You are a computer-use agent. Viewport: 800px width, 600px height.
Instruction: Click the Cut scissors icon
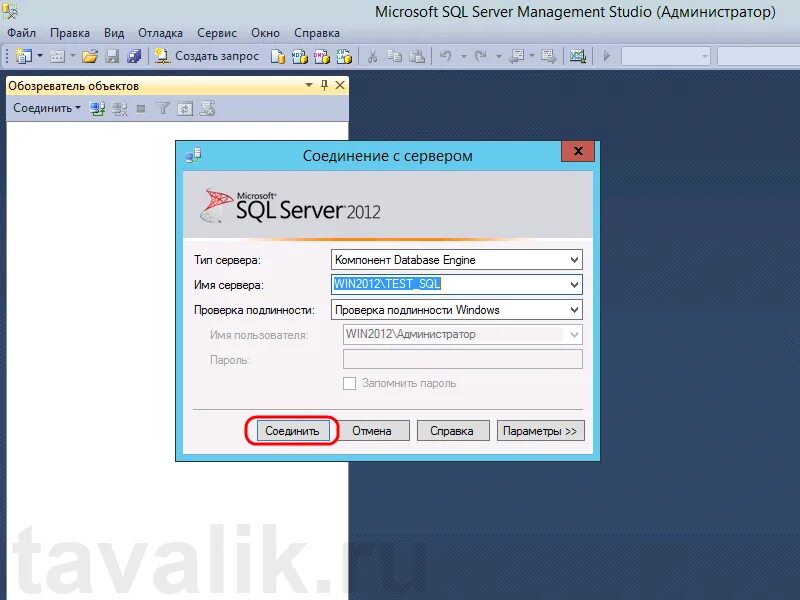pyautogui.click(x=372, y=56)
